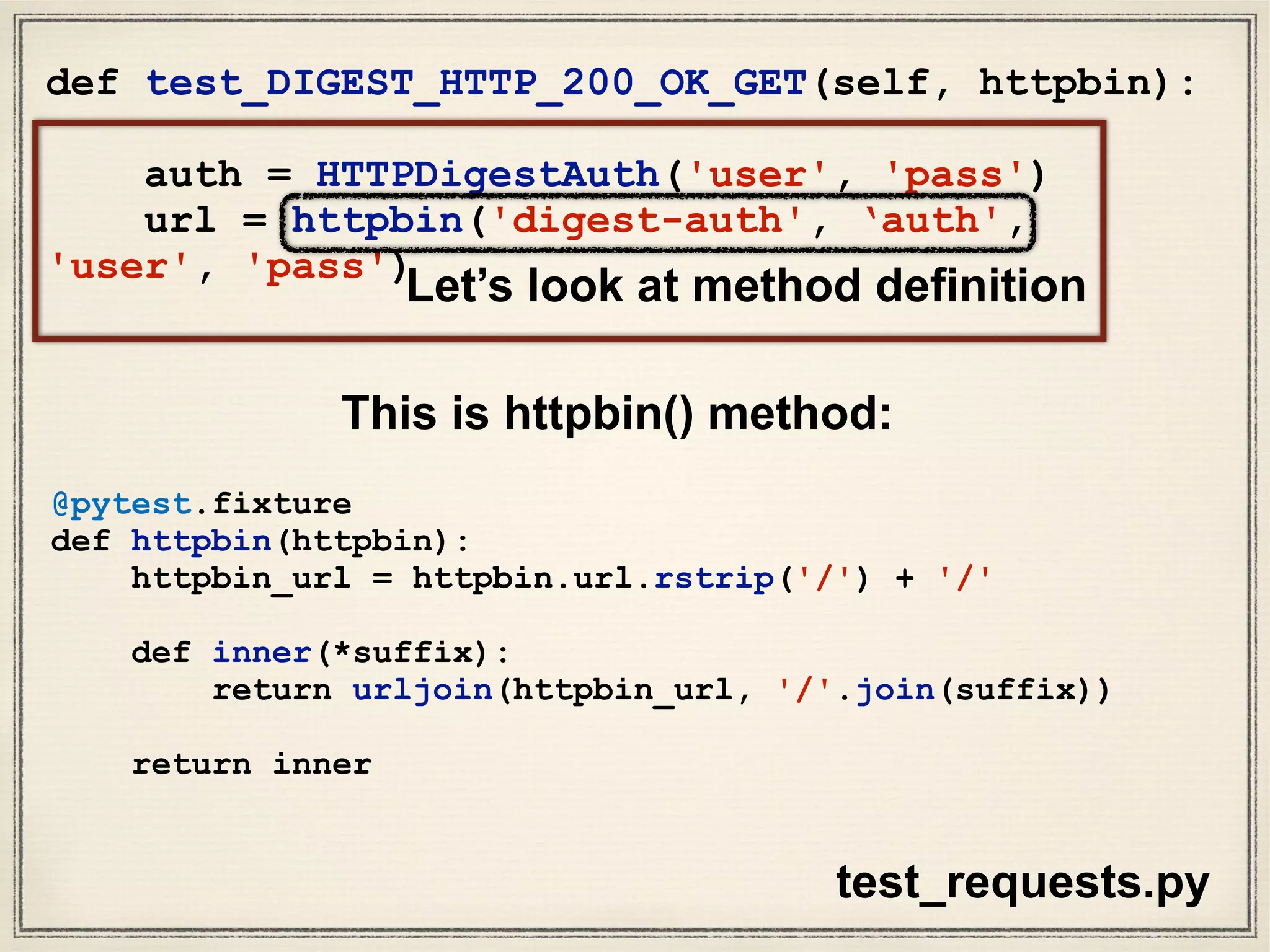Image resolution: width=1270 pixels, height=952 pixels.
Task: Click the 'return inner' line
Action: (252, 765)
